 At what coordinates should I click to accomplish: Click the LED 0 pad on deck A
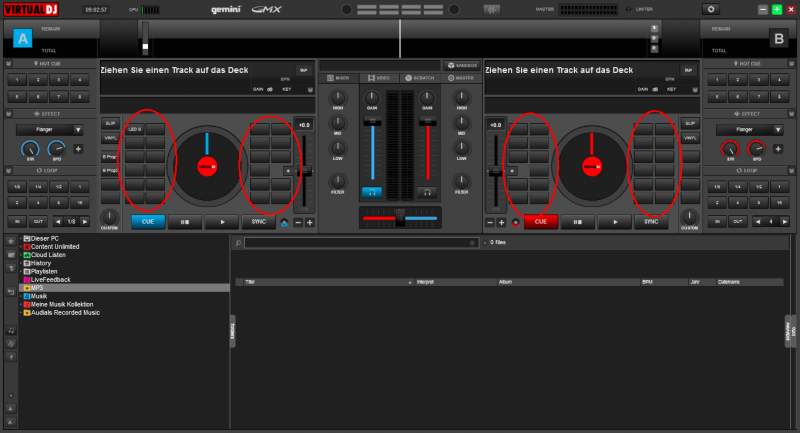135,129
